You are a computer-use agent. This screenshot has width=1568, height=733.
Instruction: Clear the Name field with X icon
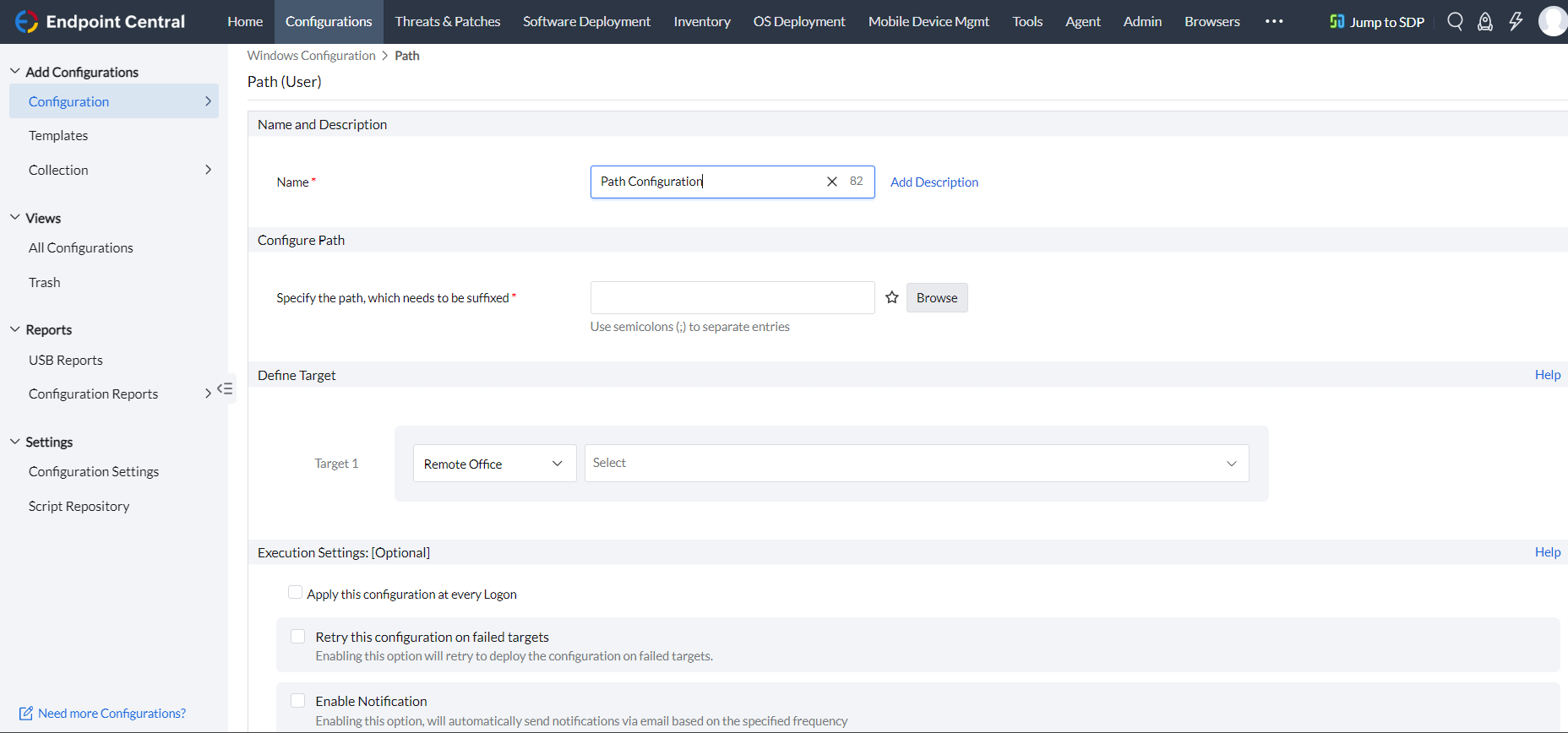832,182
